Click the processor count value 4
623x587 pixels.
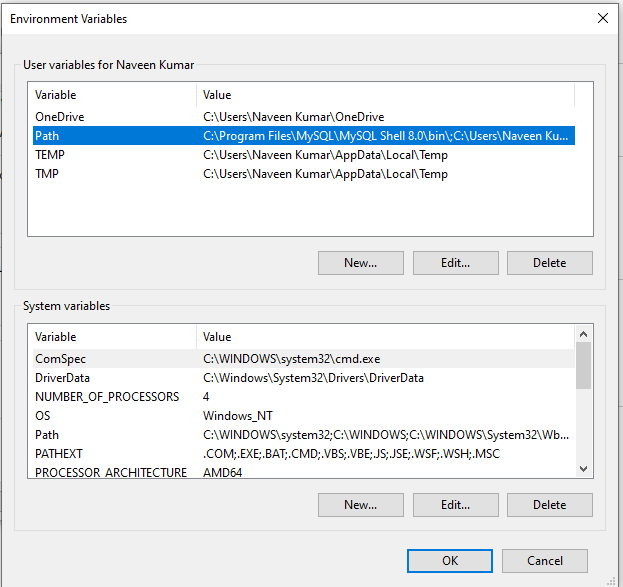click(206, 397)
